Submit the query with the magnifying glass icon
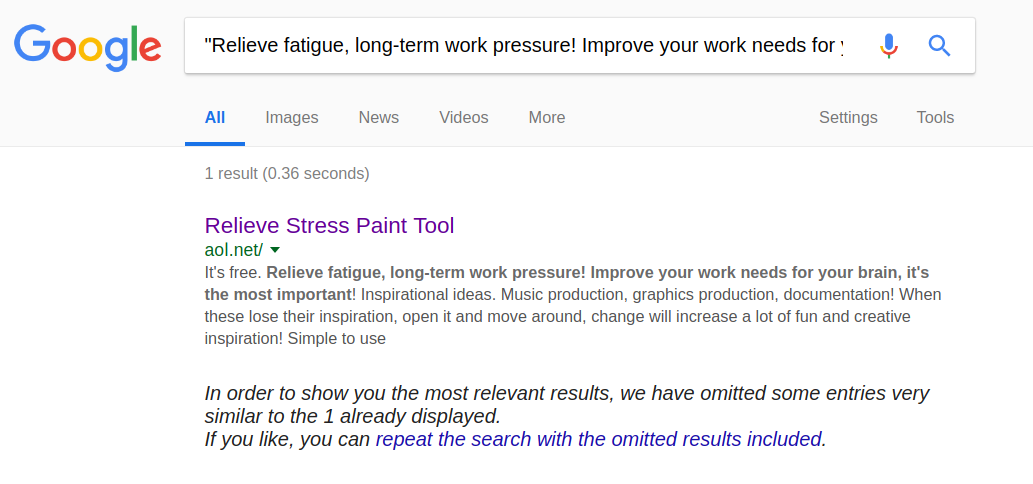The width and height of the screenshot is (1033, 484). pyautogui.click(x=939, y=45)
